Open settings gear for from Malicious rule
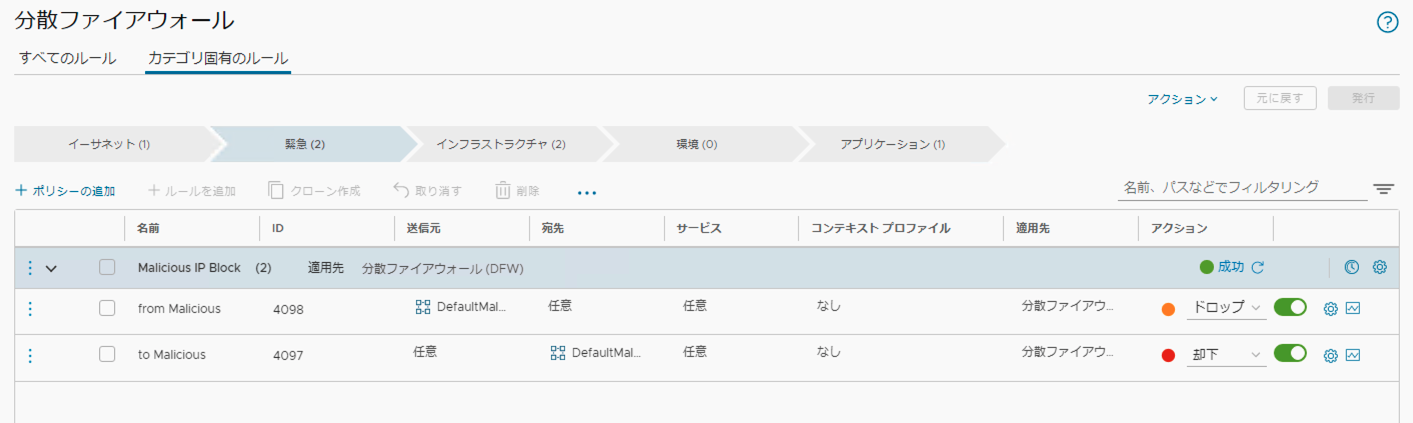 (x=1330, y=309)
